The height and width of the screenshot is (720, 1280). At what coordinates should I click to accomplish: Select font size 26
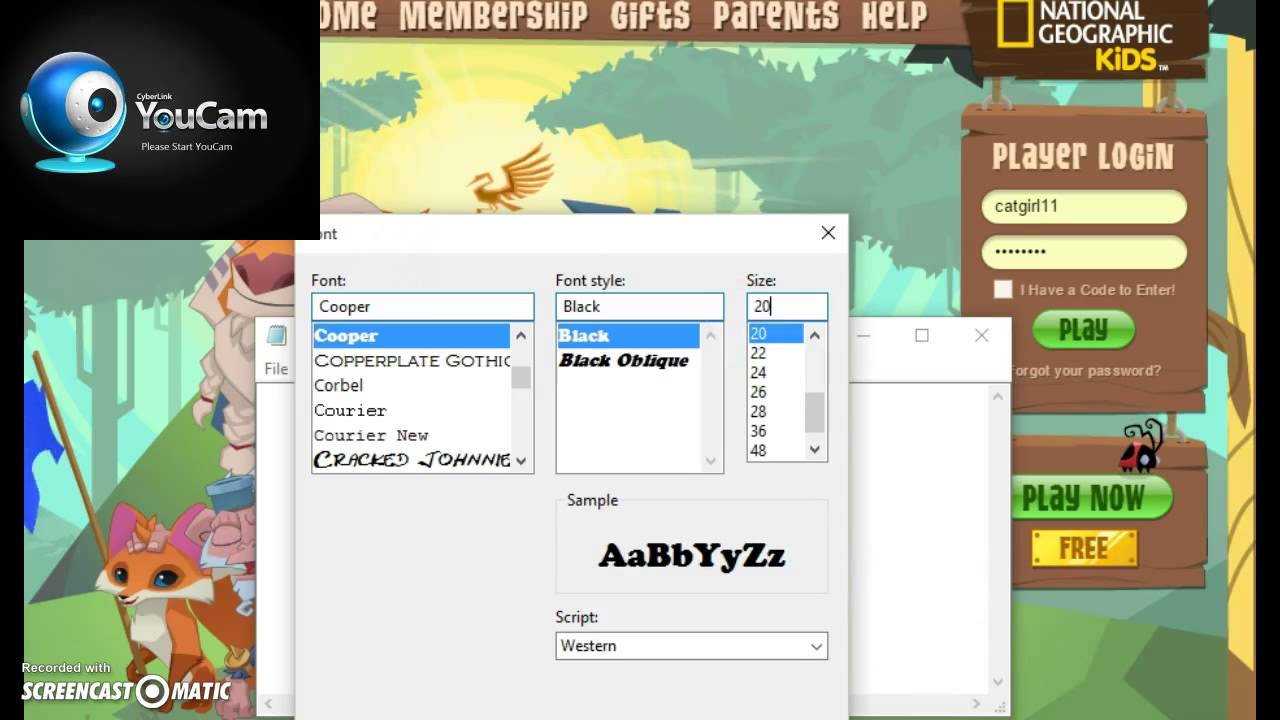(776, 392)
